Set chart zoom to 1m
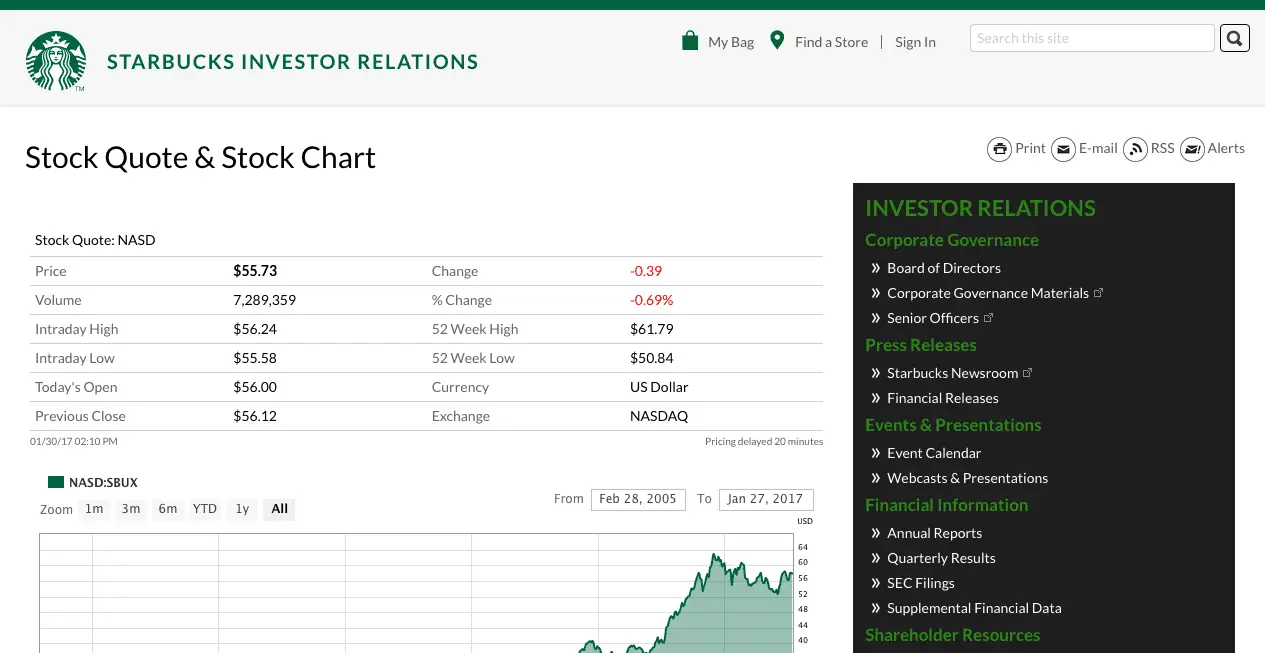 [94, 509]
